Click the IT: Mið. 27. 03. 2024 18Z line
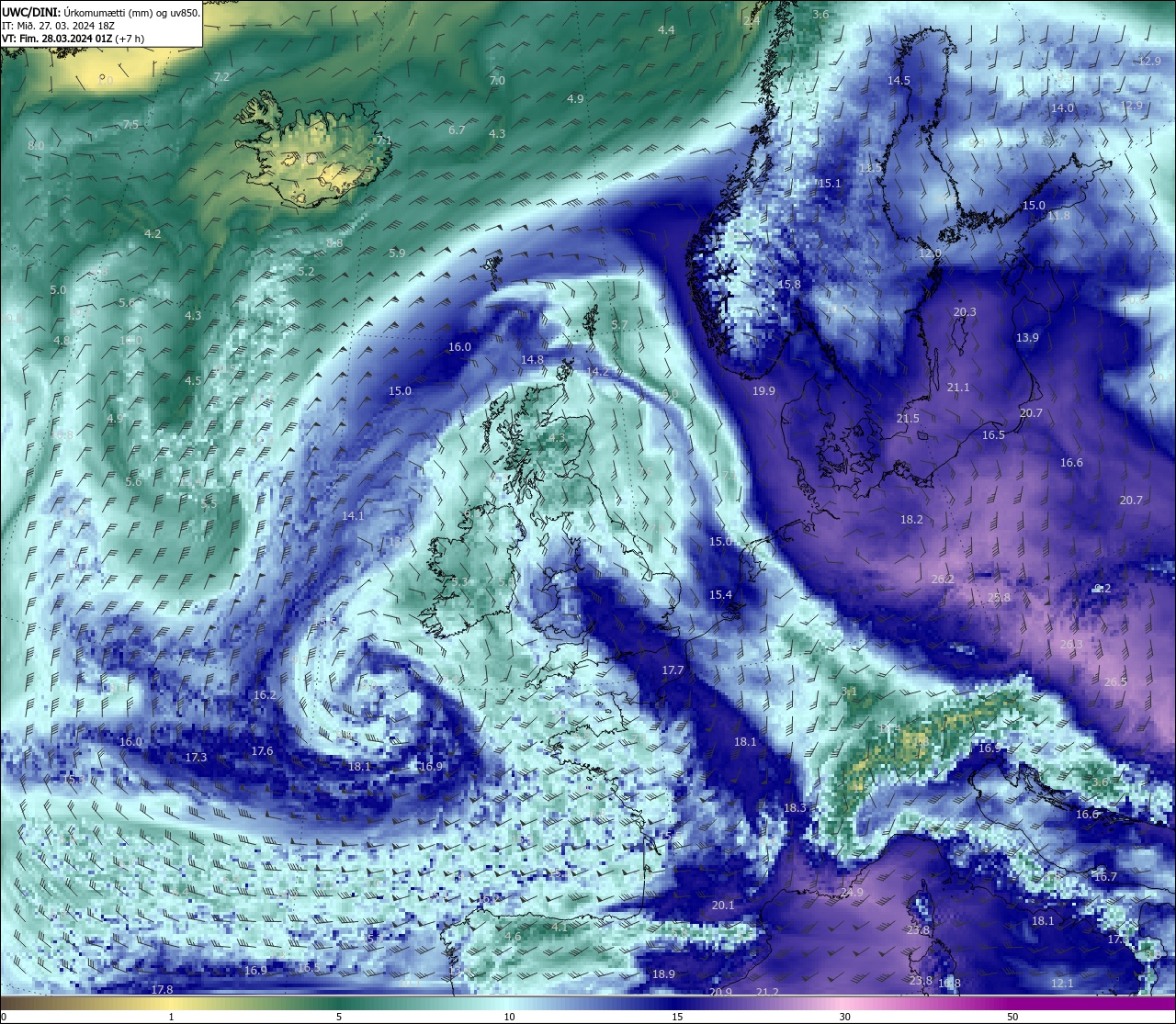The image size is (1176, 1024). pos(58,26)
